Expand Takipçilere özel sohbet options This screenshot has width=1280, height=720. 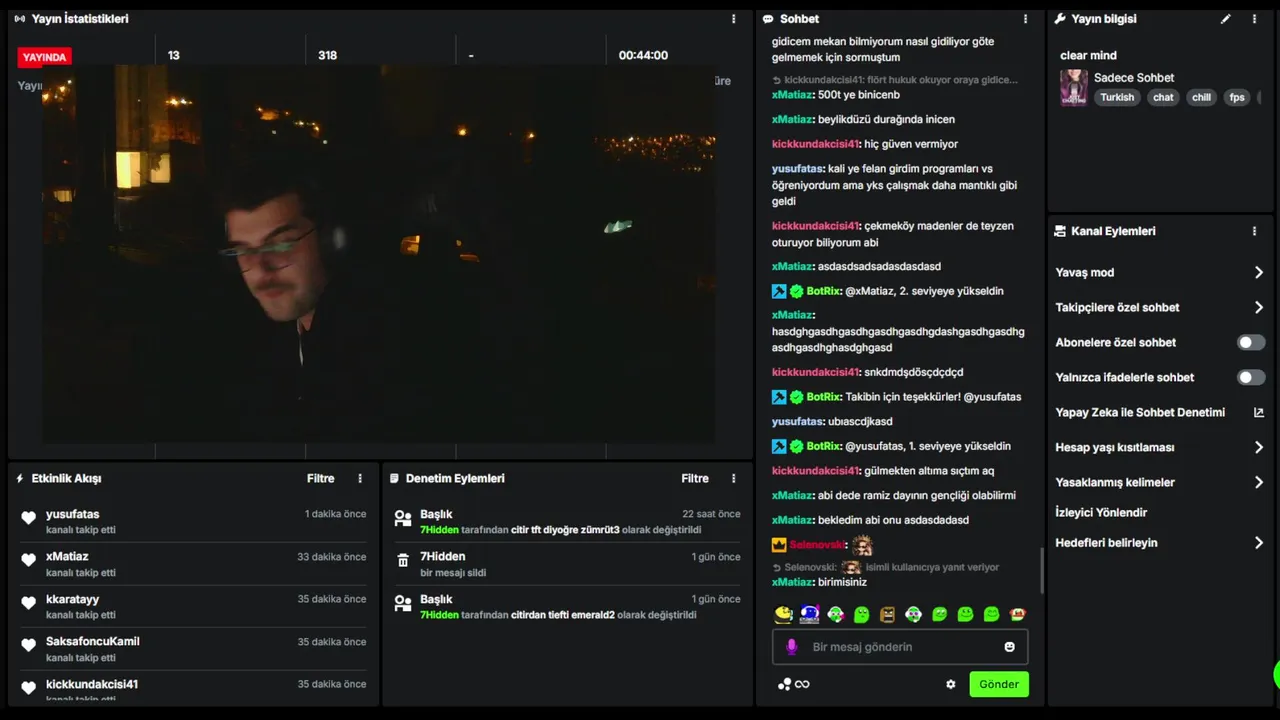1160,307
